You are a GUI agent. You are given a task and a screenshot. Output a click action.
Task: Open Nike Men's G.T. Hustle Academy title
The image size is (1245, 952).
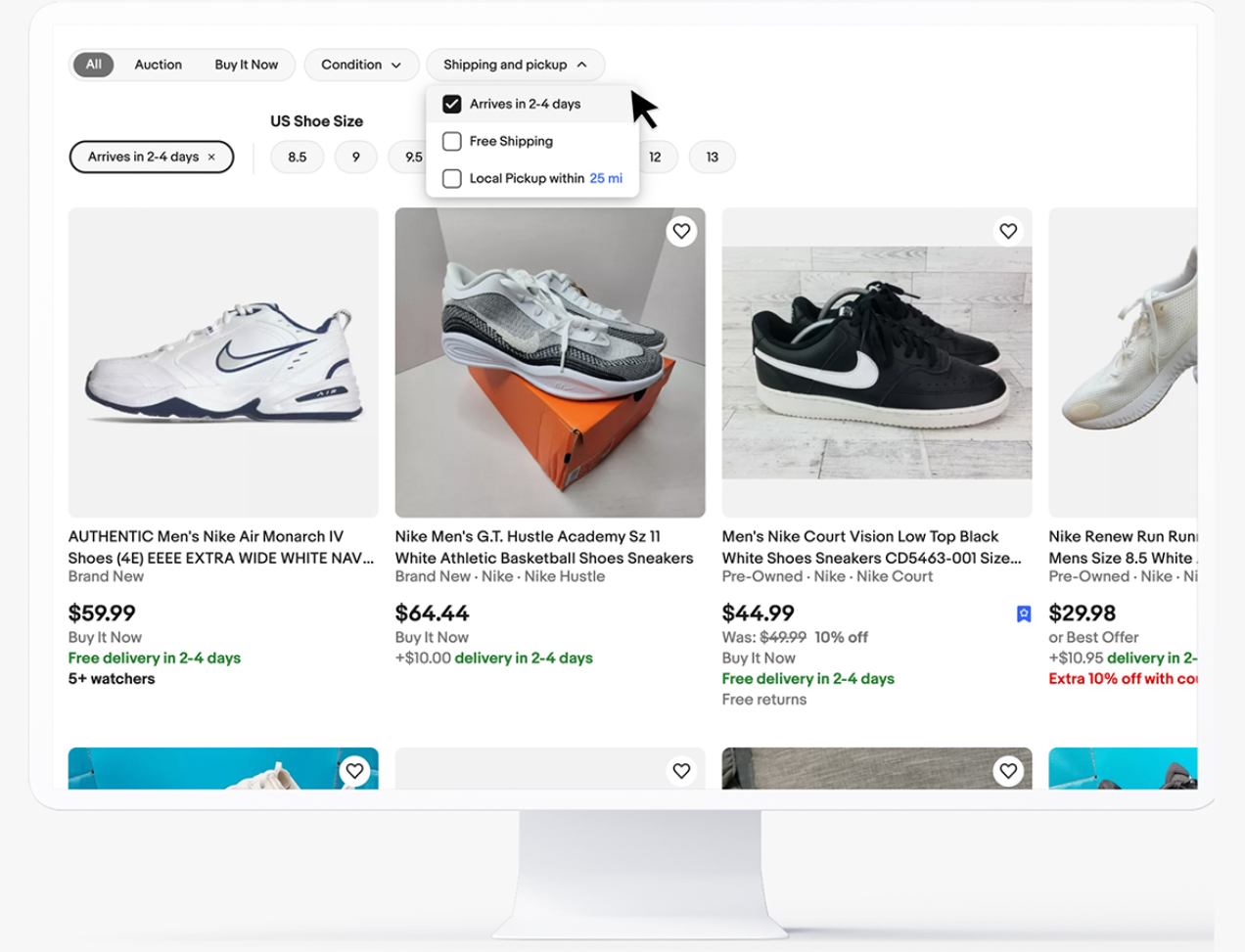click(544, 547)
